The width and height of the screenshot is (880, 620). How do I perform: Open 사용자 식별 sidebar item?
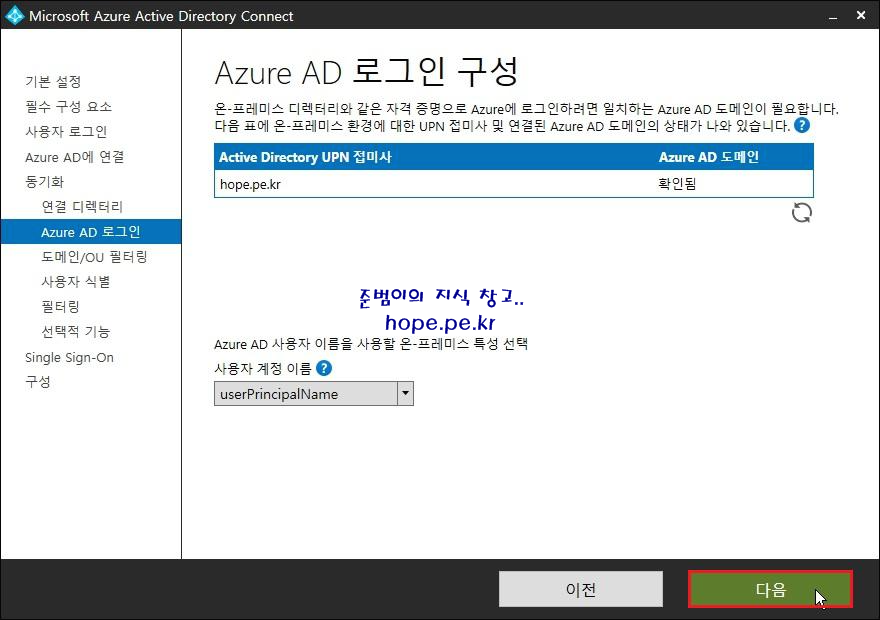click(76, 282)
